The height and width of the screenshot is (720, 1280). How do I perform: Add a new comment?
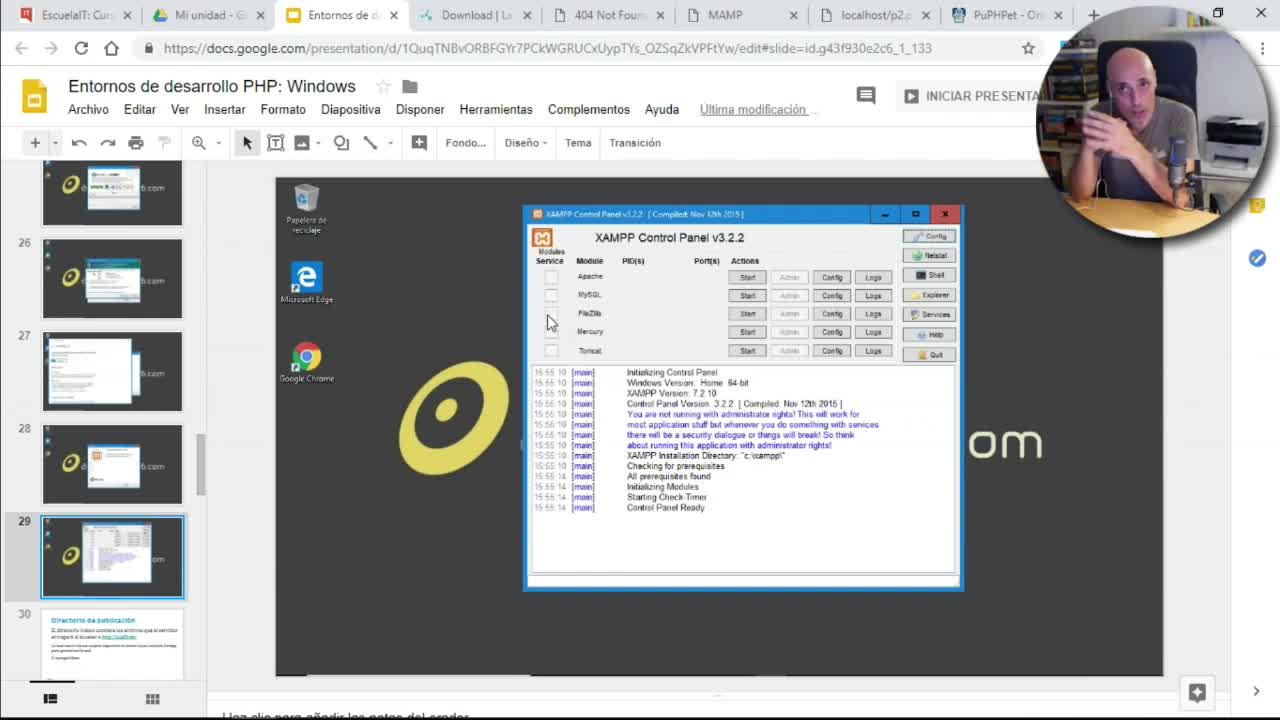point(419,143)
